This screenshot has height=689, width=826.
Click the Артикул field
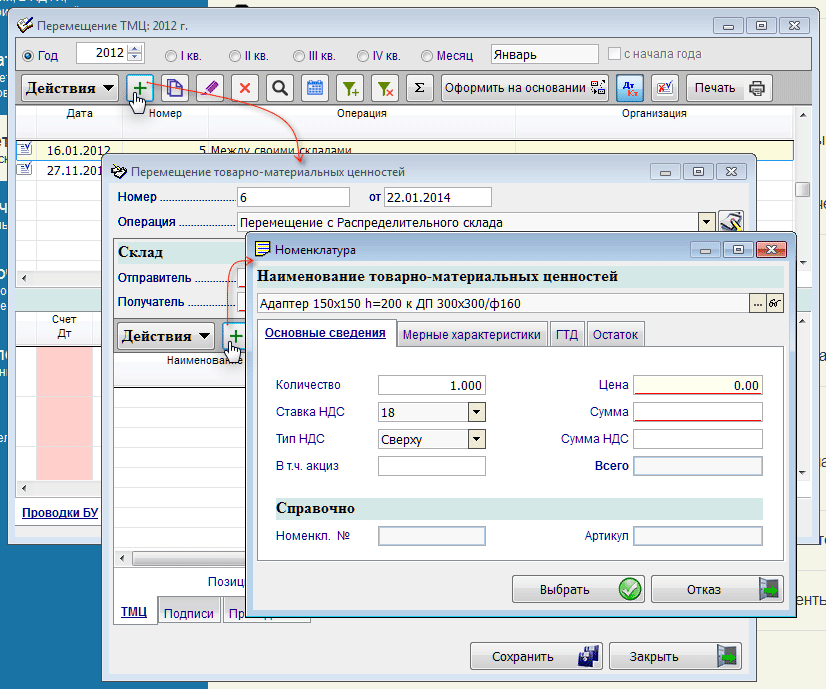pyautogui.click(x=697, y=536)
